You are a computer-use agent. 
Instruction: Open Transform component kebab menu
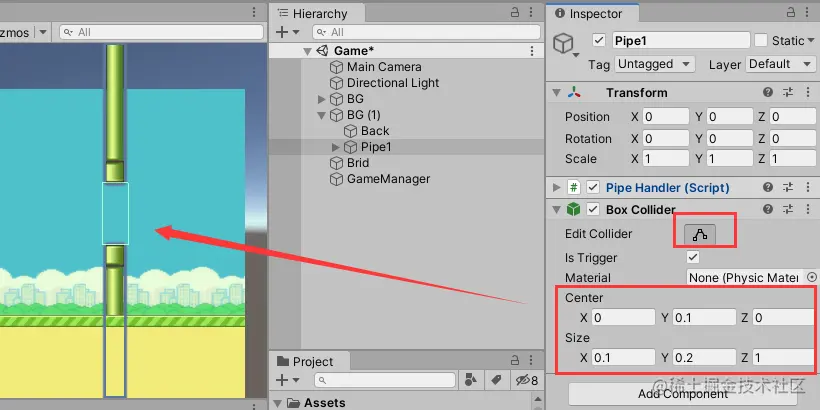pos(809,93)
